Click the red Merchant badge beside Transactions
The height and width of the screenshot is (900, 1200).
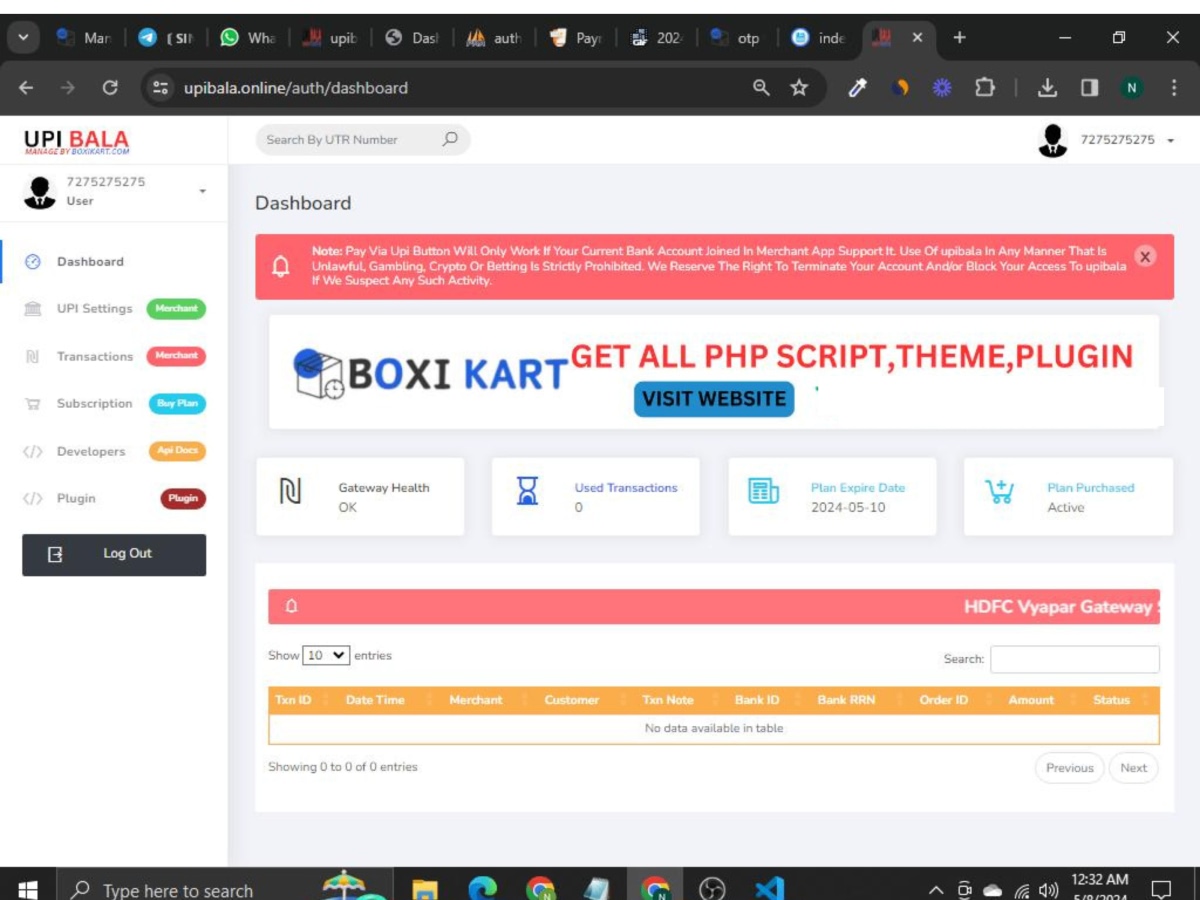pos(176,356)
